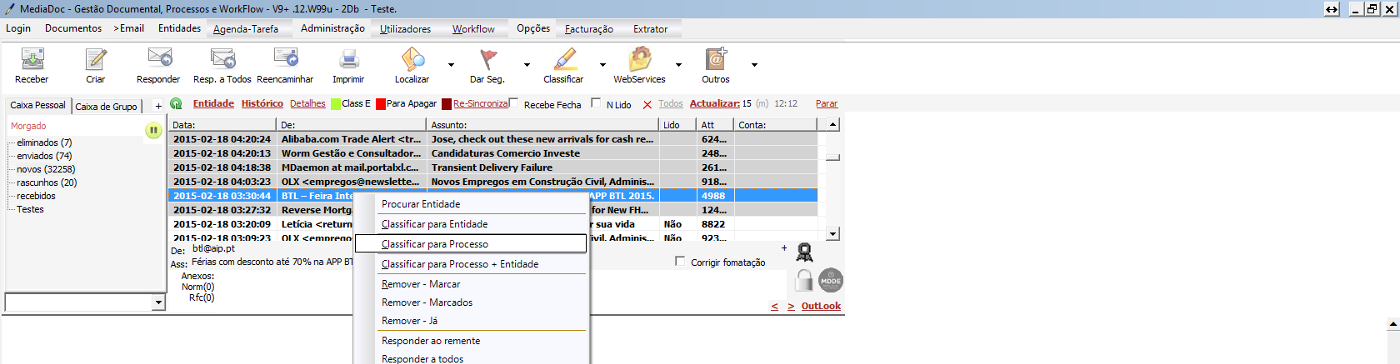The height and width of the screenshot is (364, 1400).
Task: Open the Localizar dropdown arrow
Action: pos(451,64)
